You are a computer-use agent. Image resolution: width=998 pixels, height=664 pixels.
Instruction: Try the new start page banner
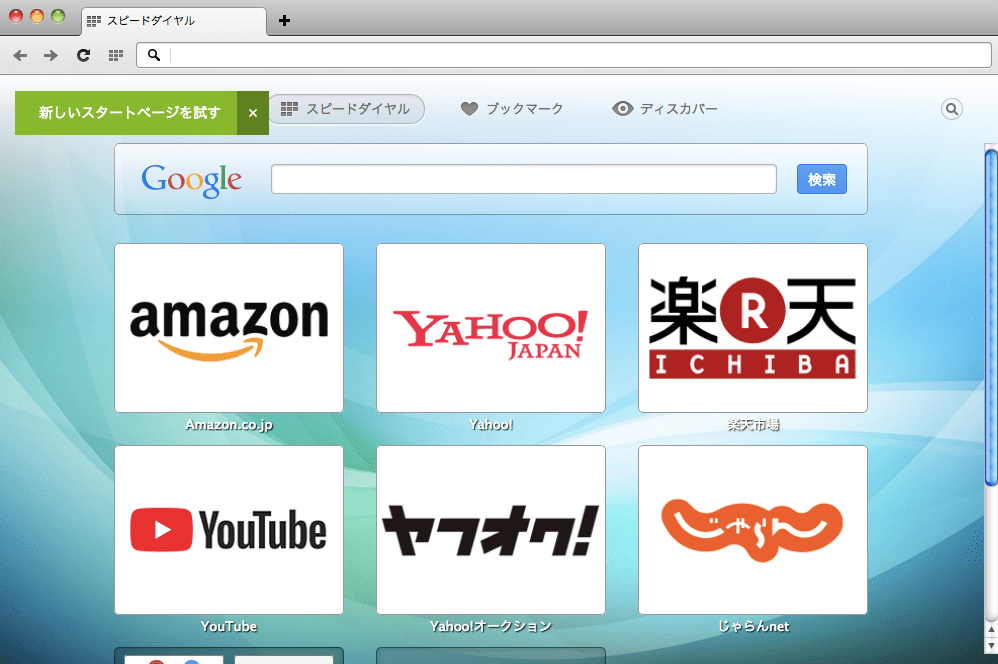126,113
